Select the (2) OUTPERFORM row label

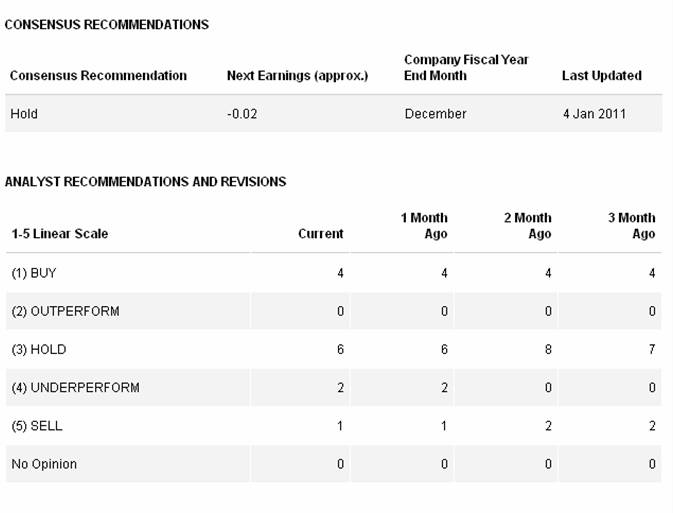[65, 311]
